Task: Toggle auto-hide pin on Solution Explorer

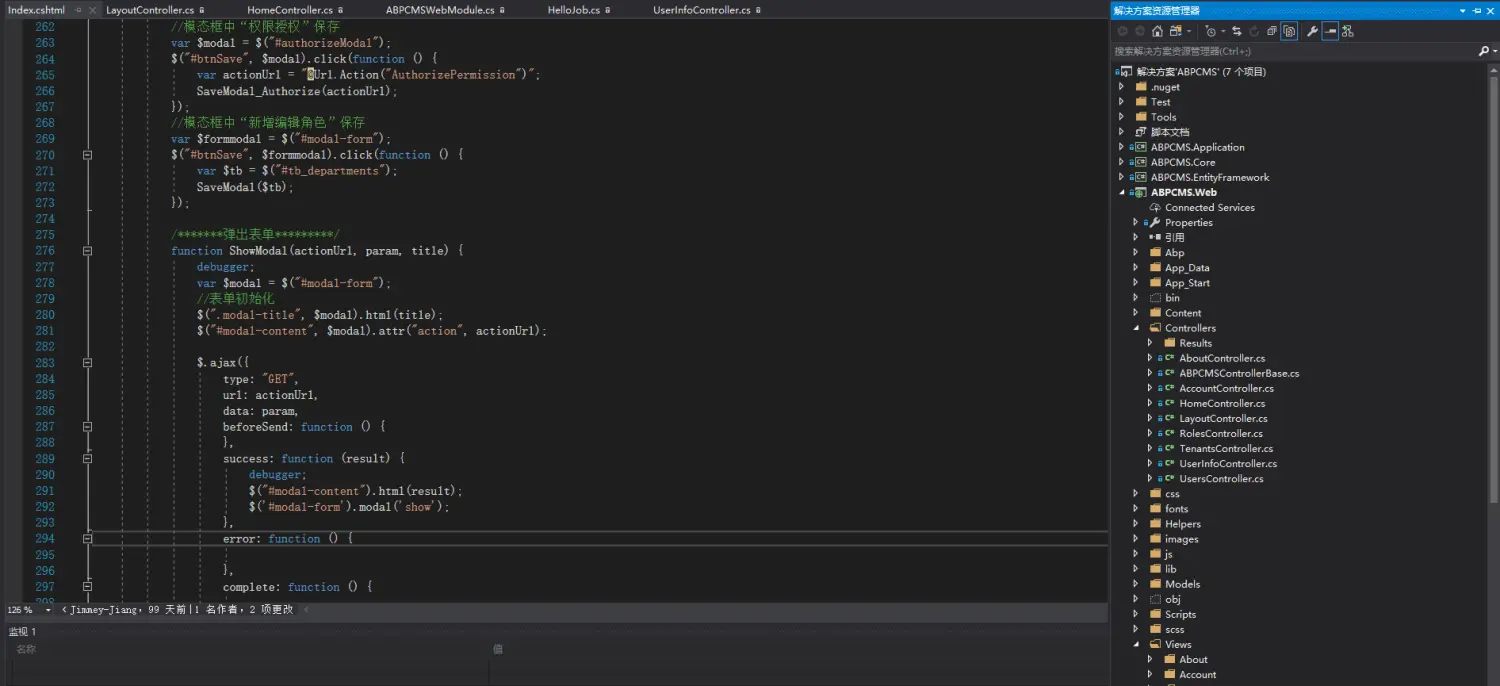Action: coord(1477,10)
